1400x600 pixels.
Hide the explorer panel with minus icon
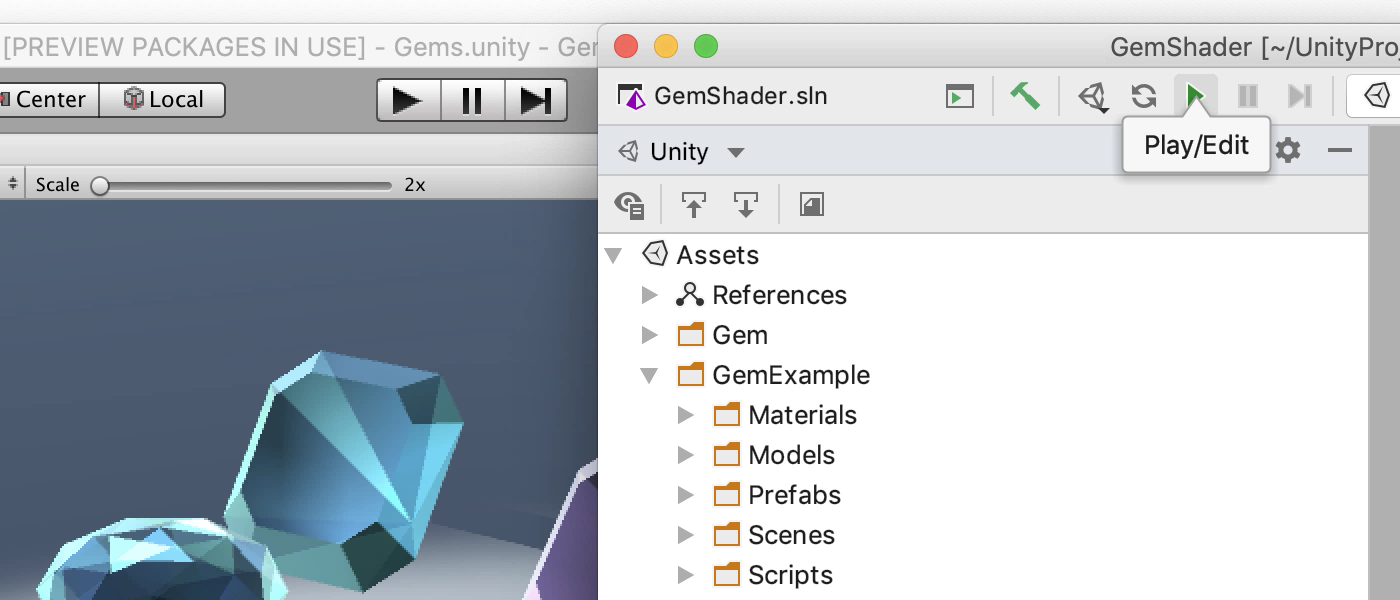(x=1340, y=151)
